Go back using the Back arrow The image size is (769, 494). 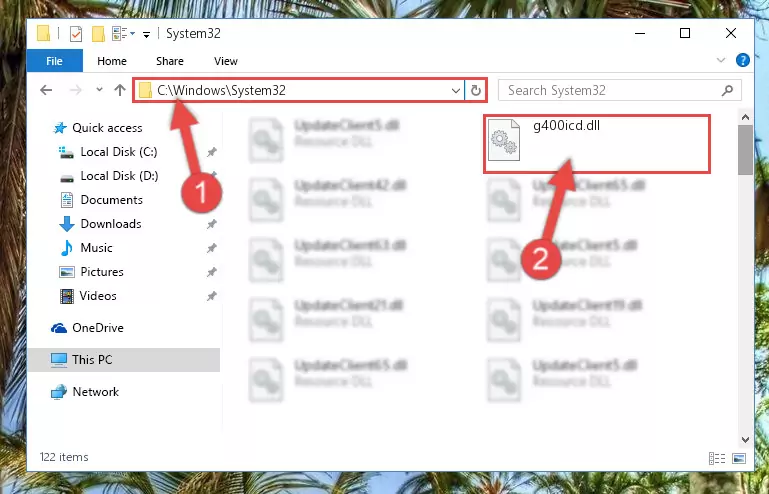[46, 90]
